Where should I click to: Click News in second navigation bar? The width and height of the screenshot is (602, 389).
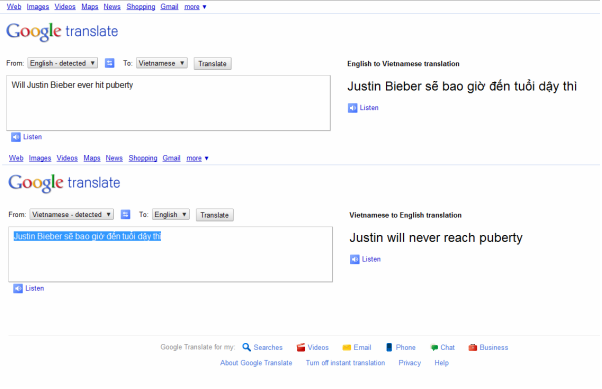114,158
